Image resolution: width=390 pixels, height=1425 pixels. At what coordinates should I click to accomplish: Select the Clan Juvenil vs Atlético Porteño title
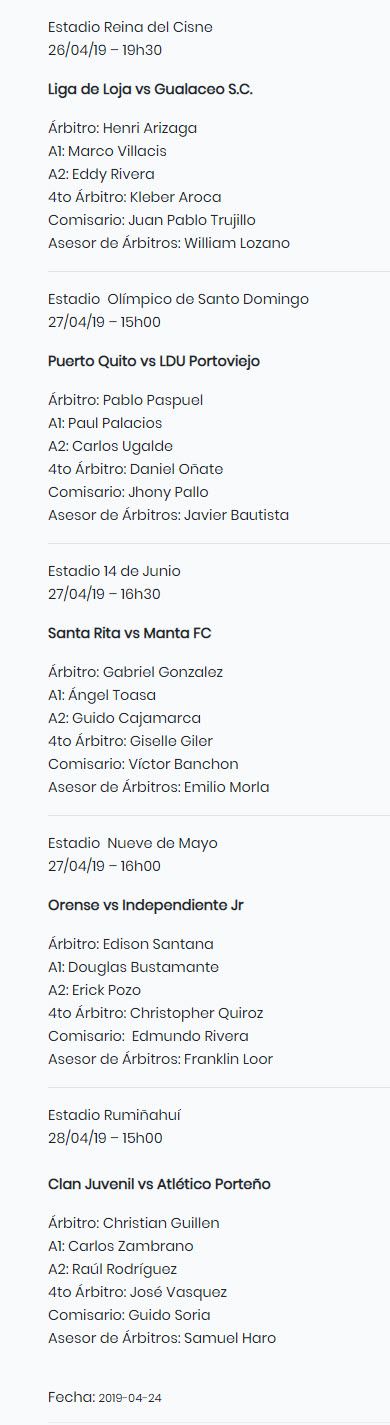pyautogui.click(x=159, y=1184)
